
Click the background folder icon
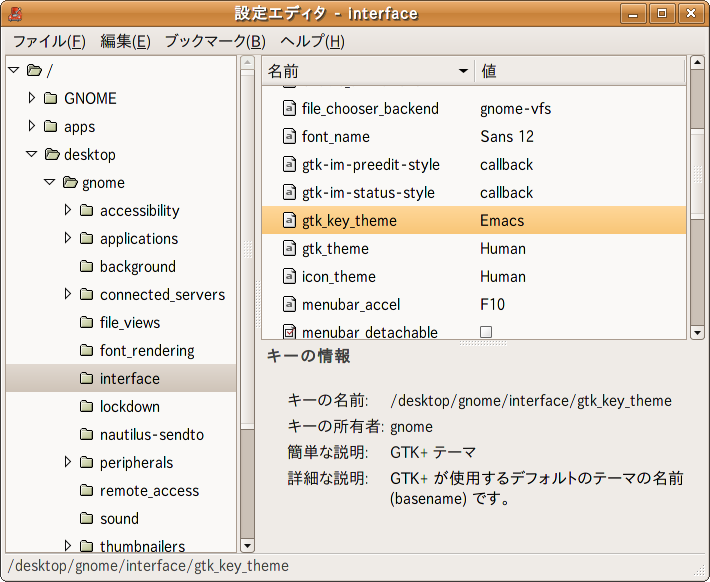pyautogui.click(x=86, y=266)
